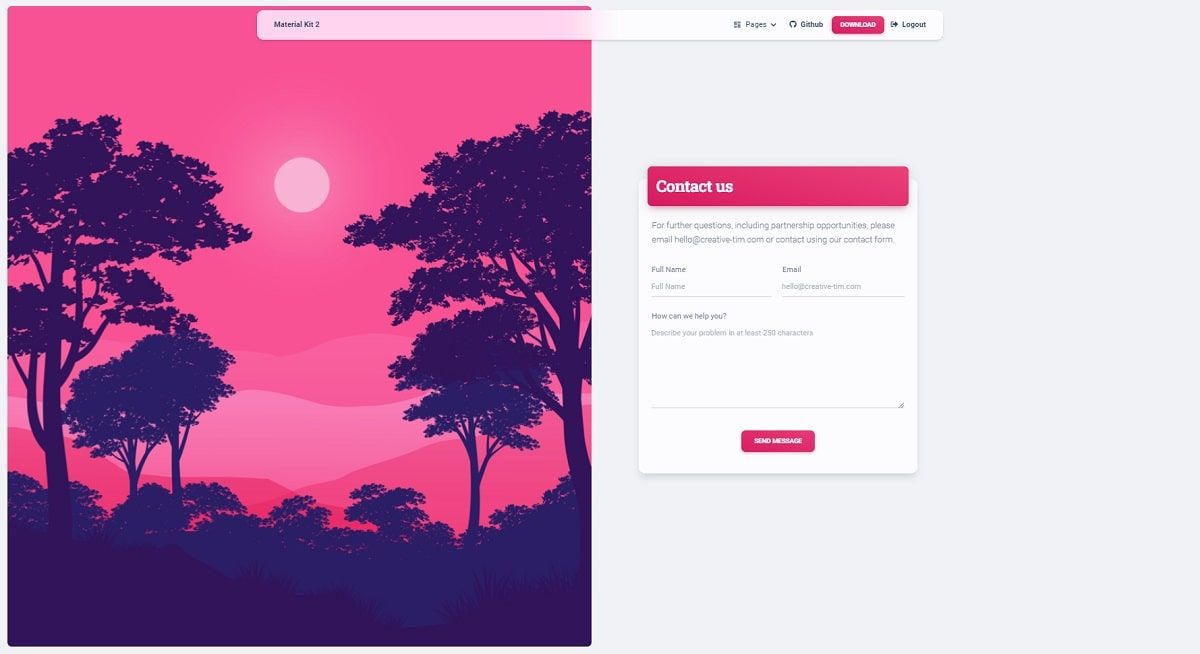Focus the Full Name input field
The width and height of the screenshot is (1200, 654).
click(711, 287)
